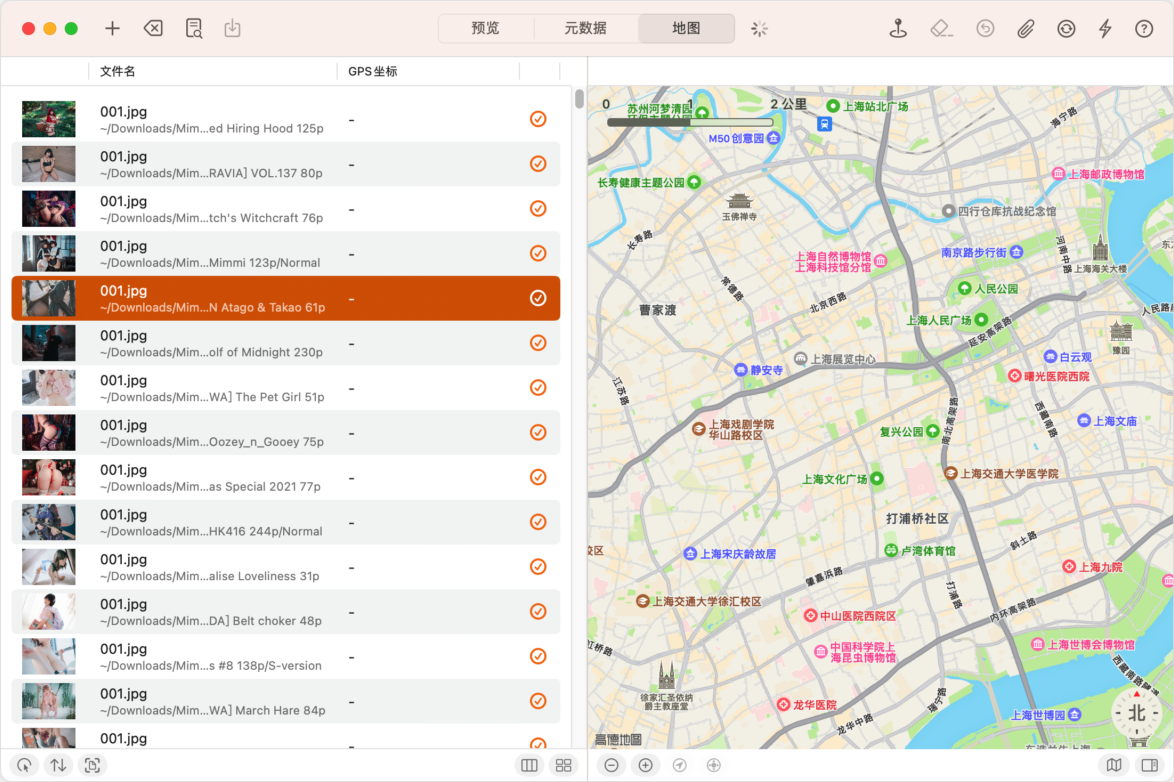Switch file list to column view
1174x782 pixels.
pos(529,765)
